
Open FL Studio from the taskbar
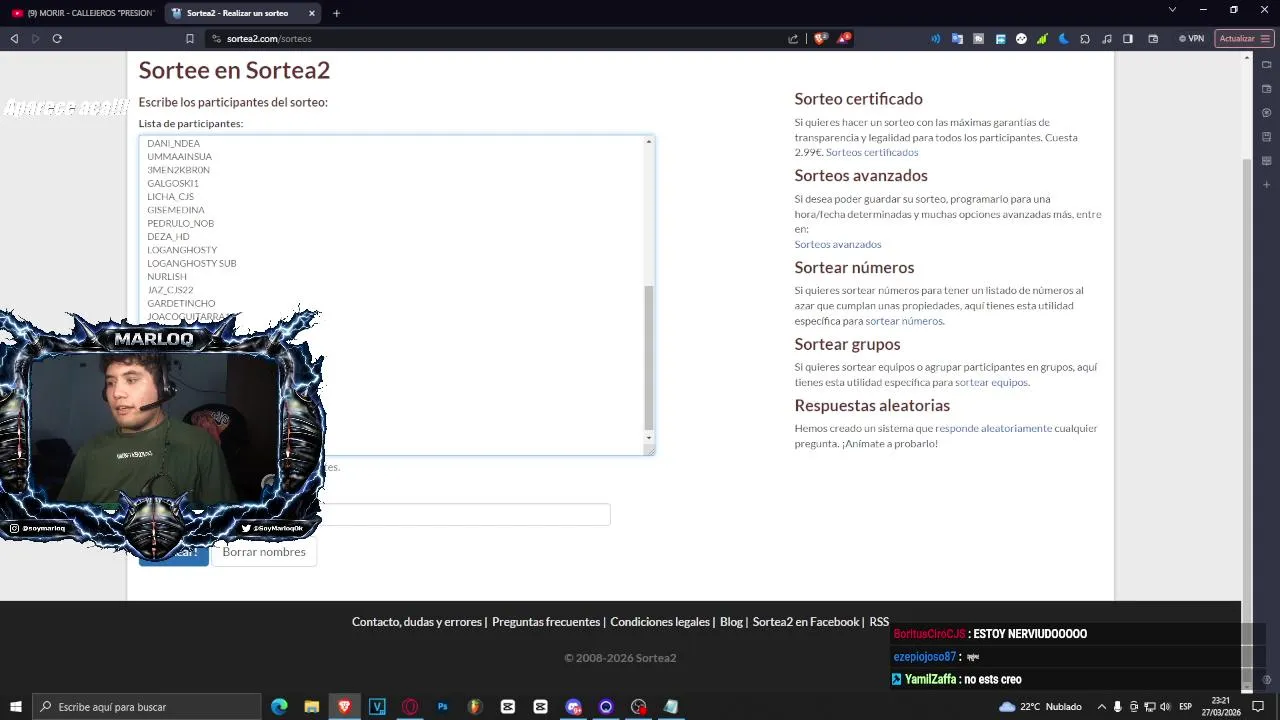click(x=475, y=707)
